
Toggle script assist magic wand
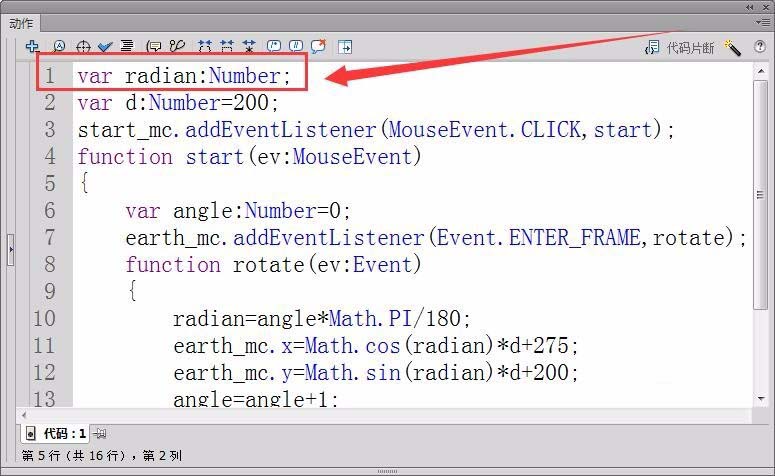[x=732, y=47]
